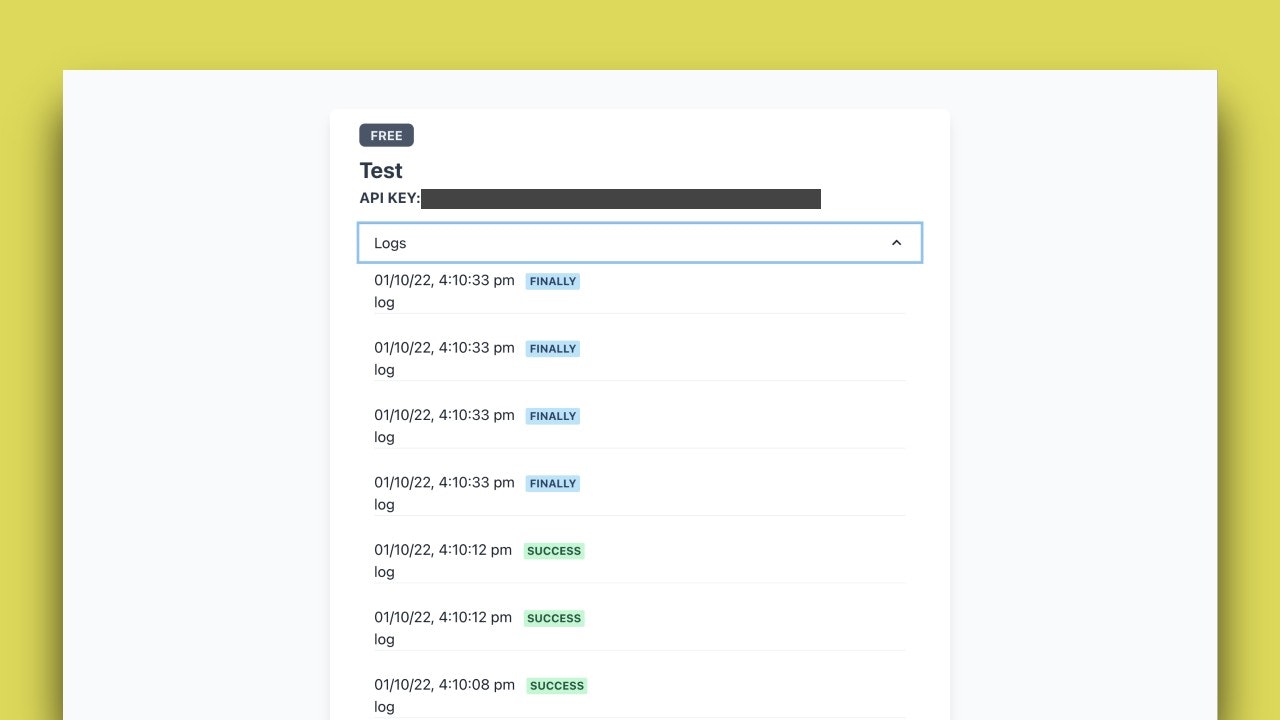This screenshot has width=1280, height=720.
Task: Click the log message at 4:10:12 pm
Action: (384, 571)
